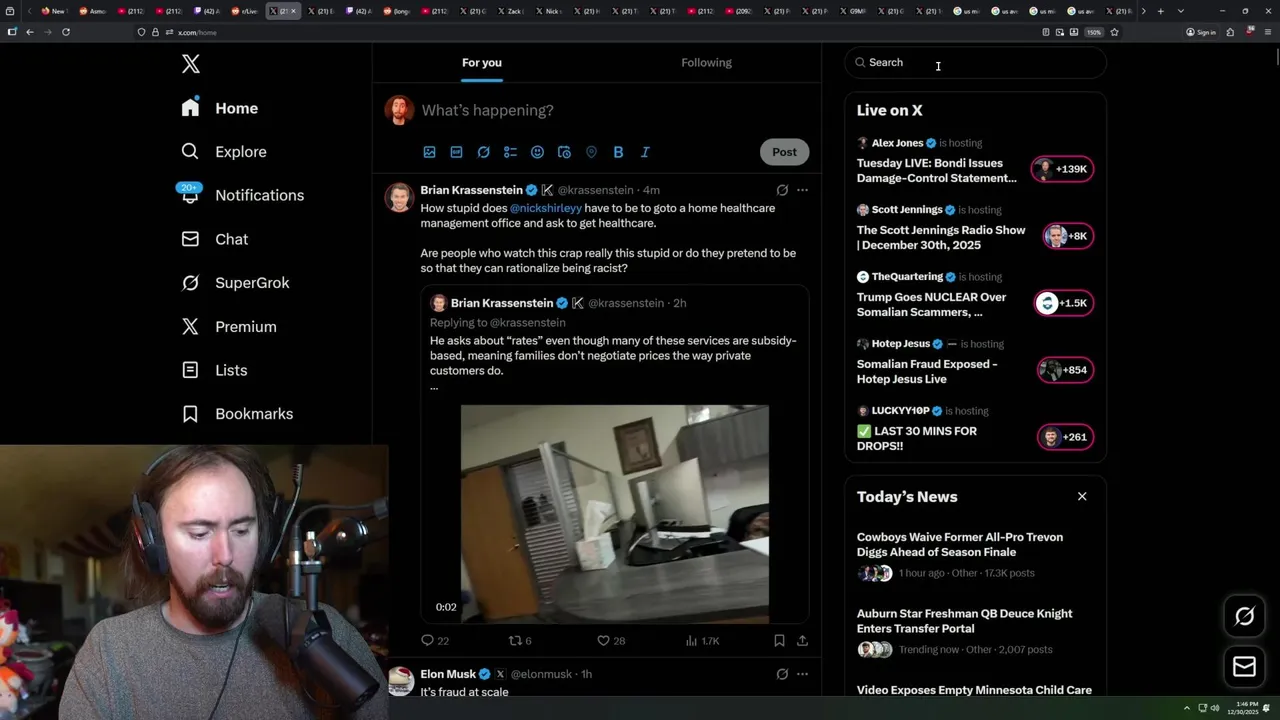Switch to the For you tab
Viewport: 1280px width, 720px height.
(482, 63)
